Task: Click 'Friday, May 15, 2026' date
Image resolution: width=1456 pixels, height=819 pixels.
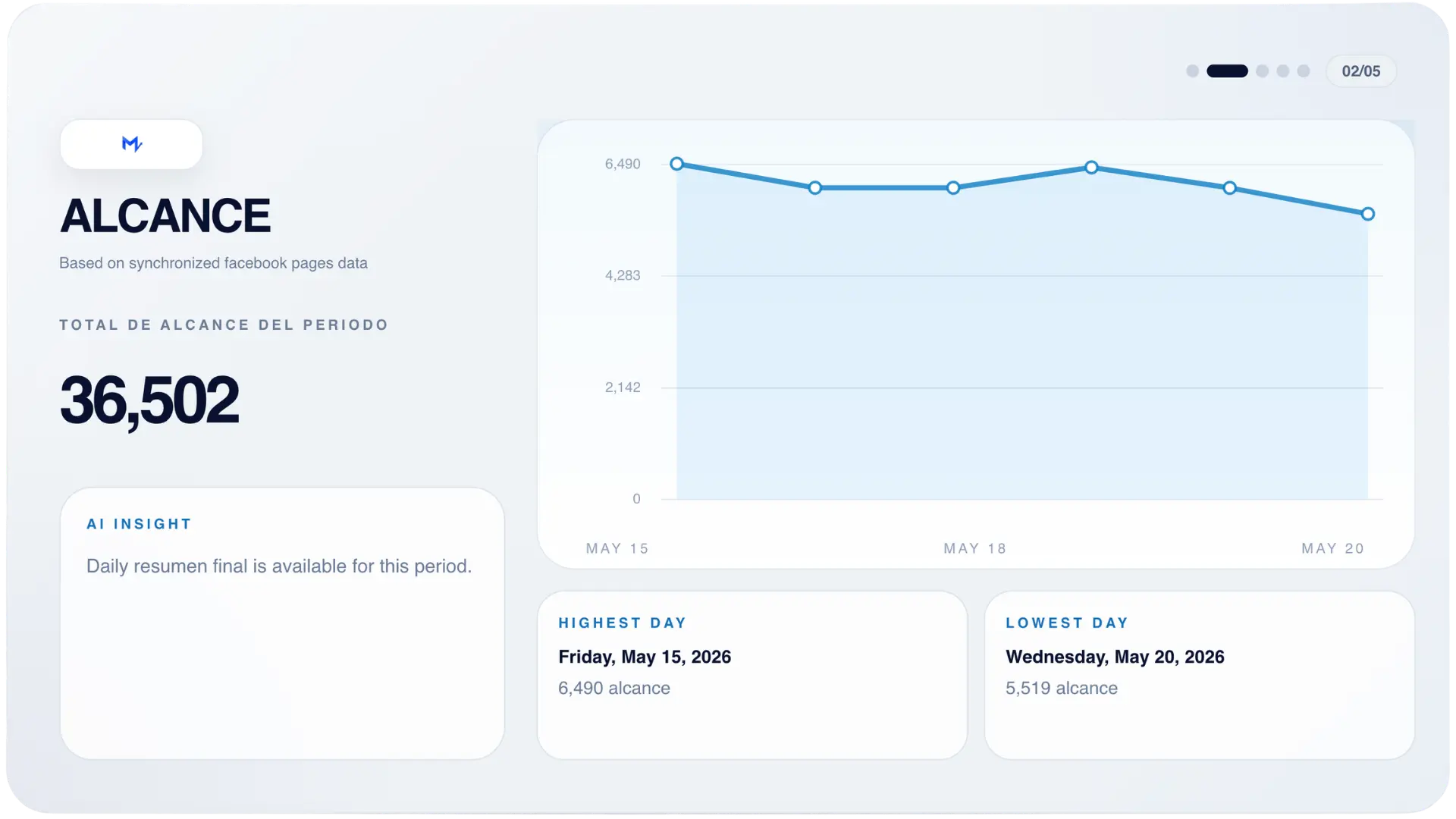Action: pos(645,657)
